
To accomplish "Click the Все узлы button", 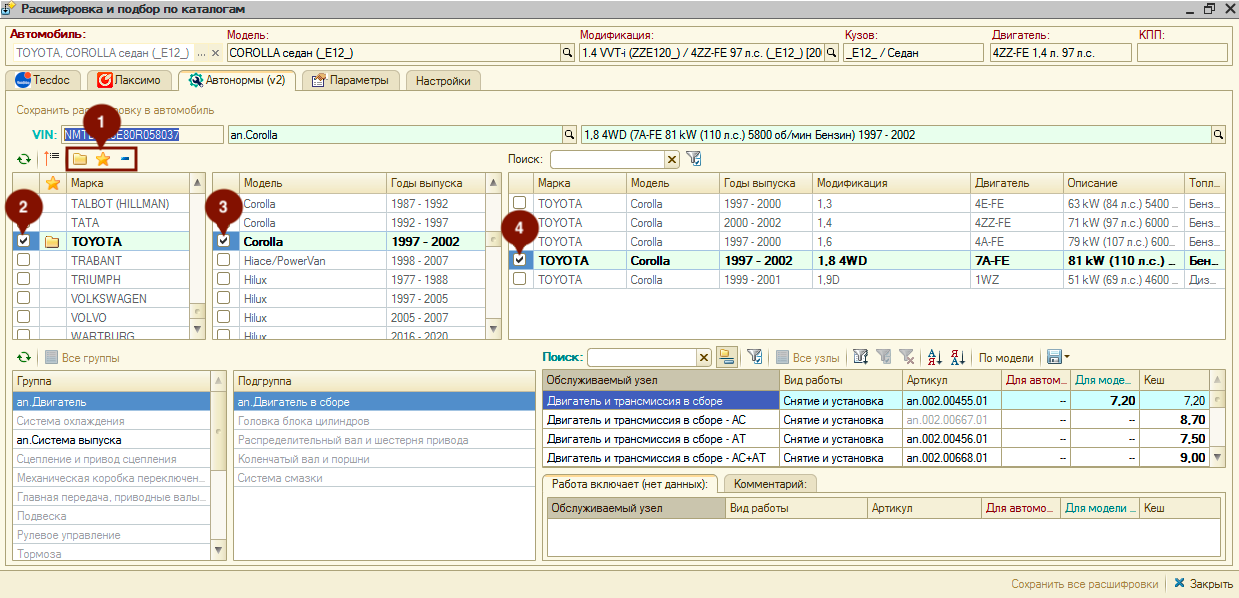I will (808, 357).
